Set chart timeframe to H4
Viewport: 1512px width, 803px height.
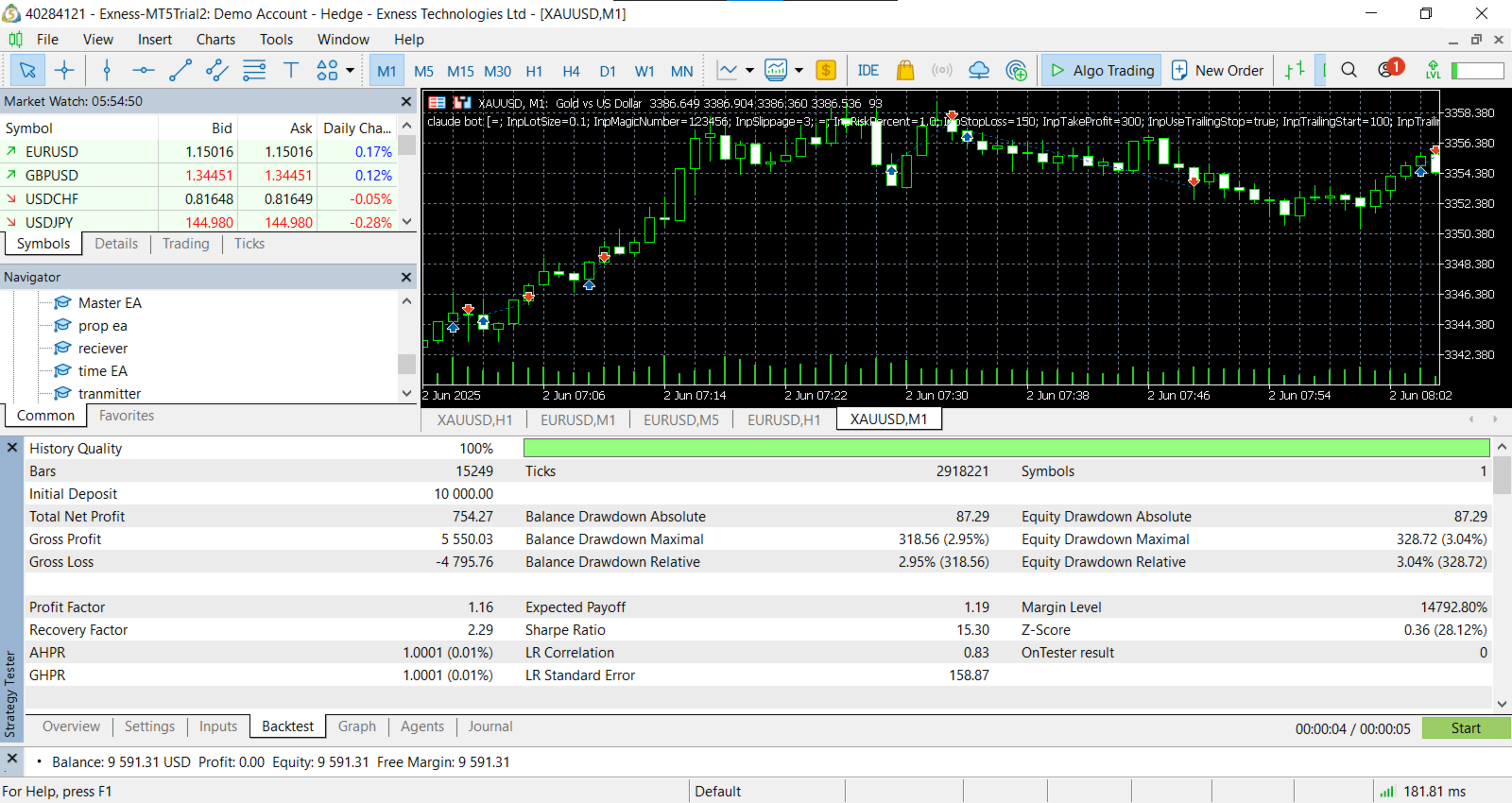[571, 71]
